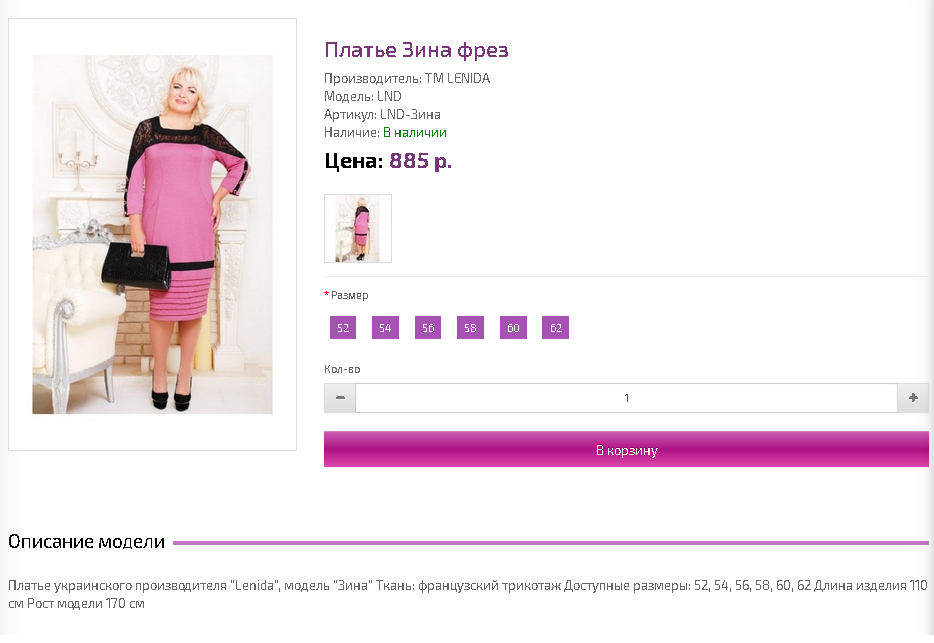Open manufacturer TM LENIDA link
Viewport: 934px width, 643px height.
click(457, 79)
